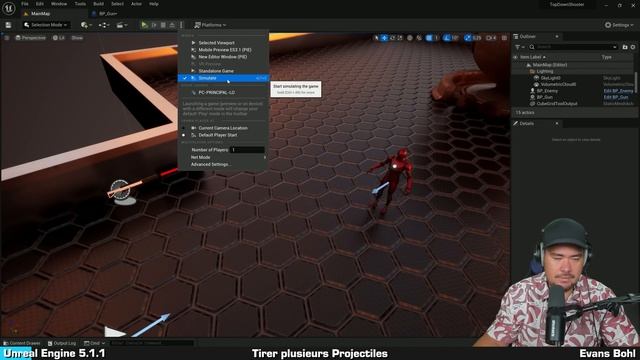This screenshot has height=360, width=640.
Task: Open the viewport hamburger options menu
Action: coord(7,38)
